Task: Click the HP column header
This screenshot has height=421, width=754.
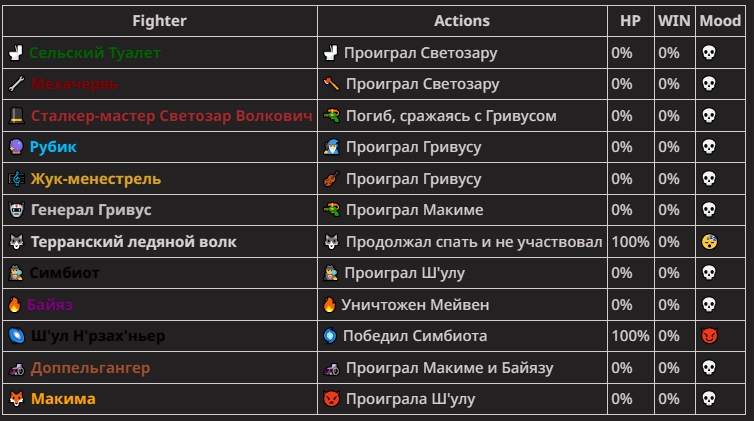Action: click(x=630, y=21)
